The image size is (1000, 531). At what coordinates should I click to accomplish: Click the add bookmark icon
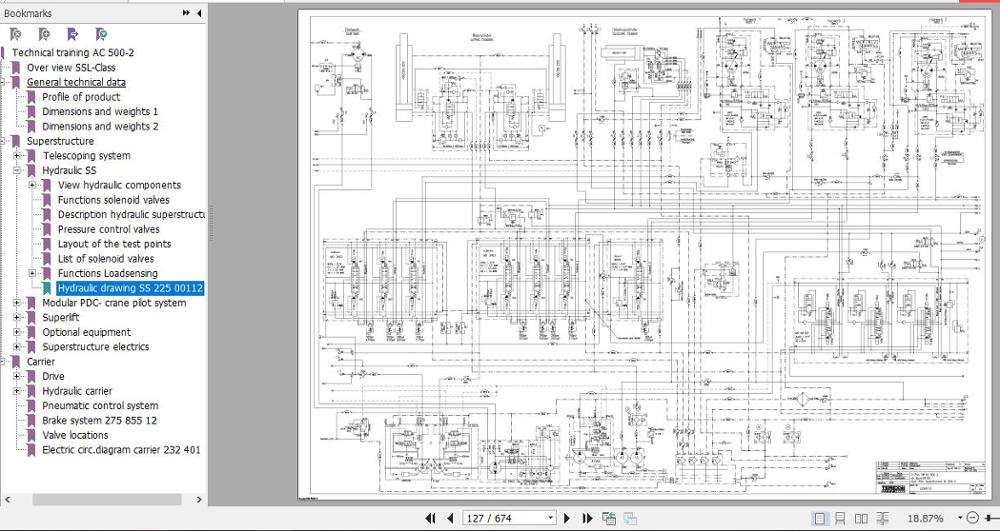click(44, 34)
